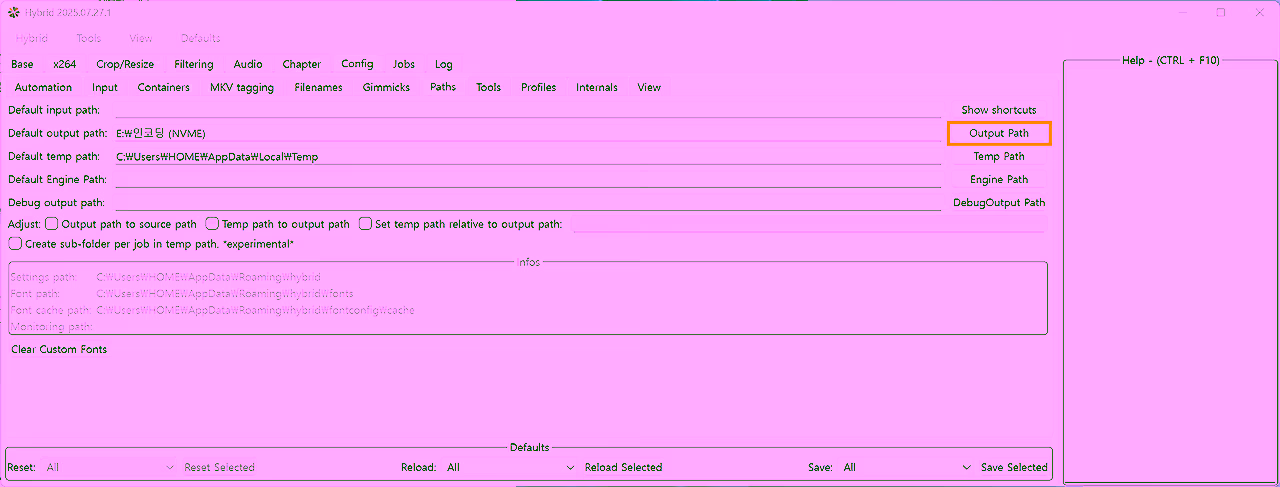
Task: Go to the Automation sub-tab
Action: click(x=43, y=87)
